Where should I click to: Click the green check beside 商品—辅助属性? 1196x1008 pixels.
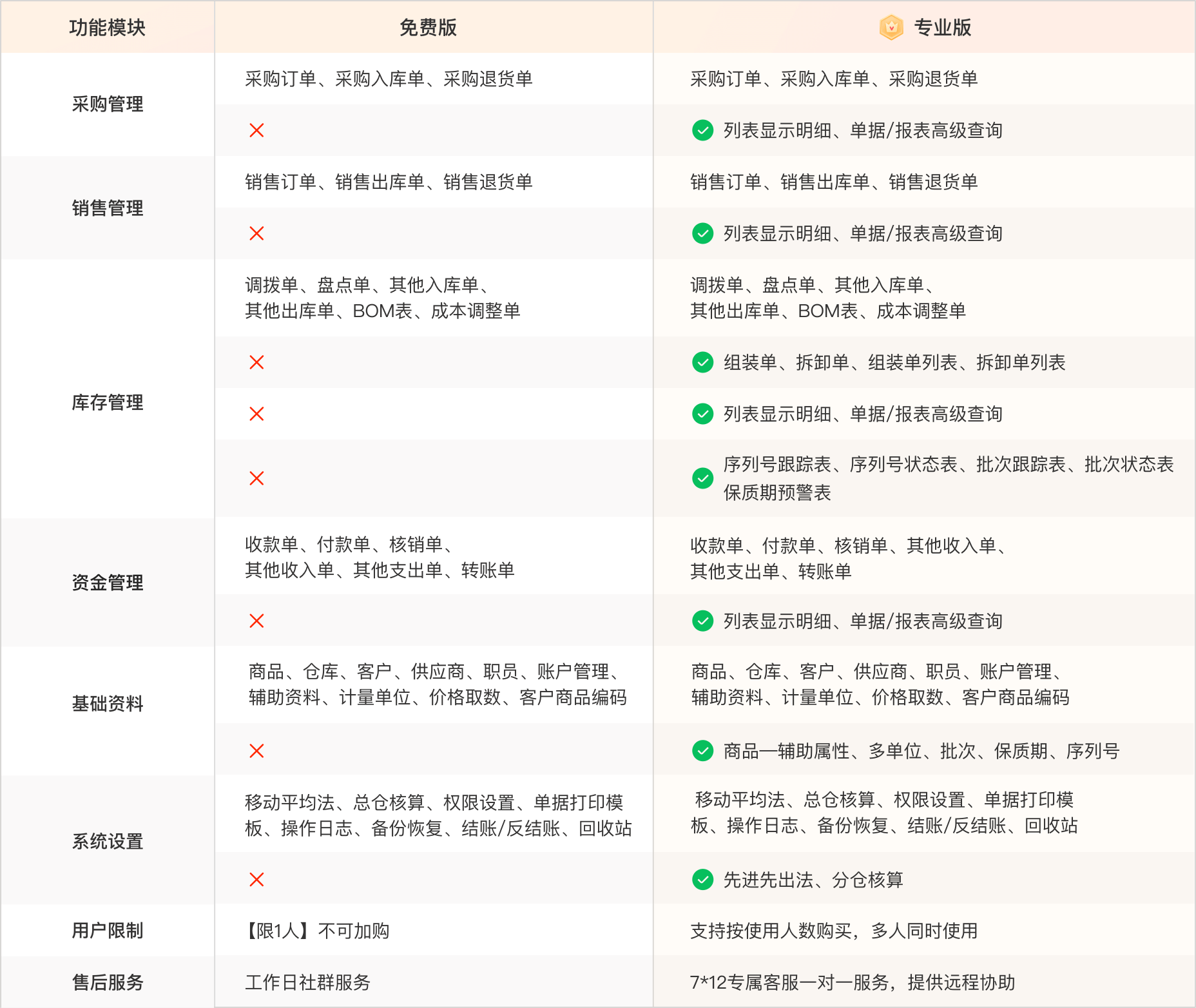pos(702,751)
